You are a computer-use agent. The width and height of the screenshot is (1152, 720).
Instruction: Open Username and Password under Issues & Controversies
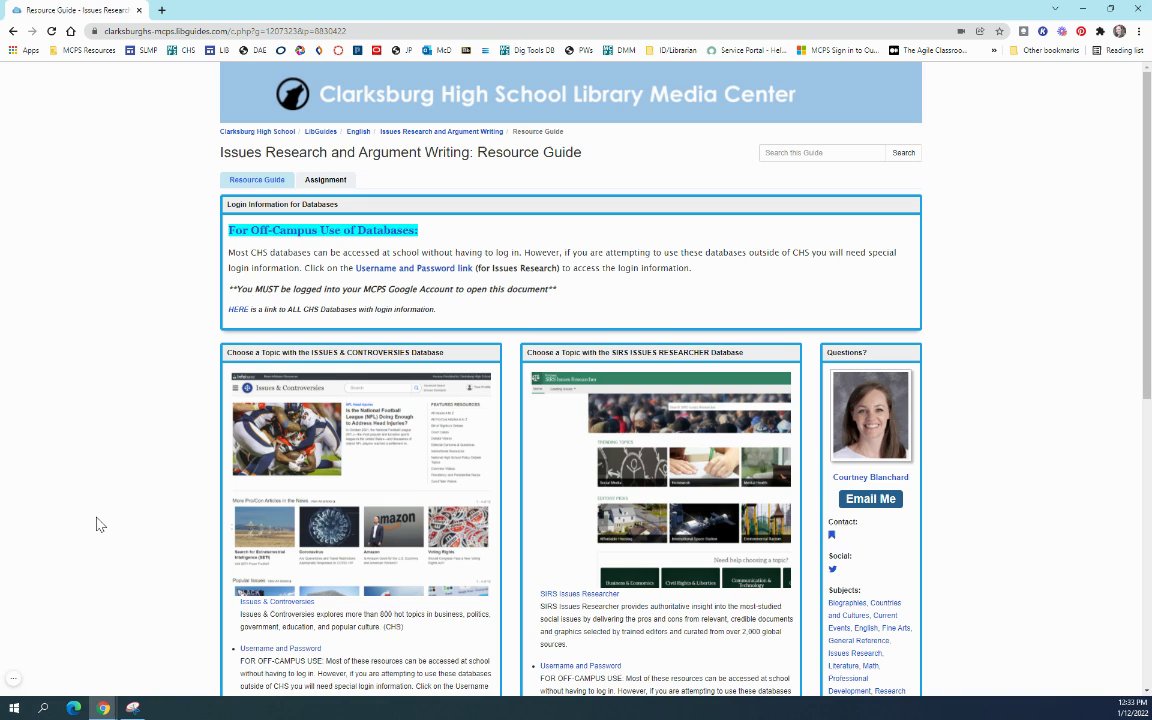click(x=281, y=649)
